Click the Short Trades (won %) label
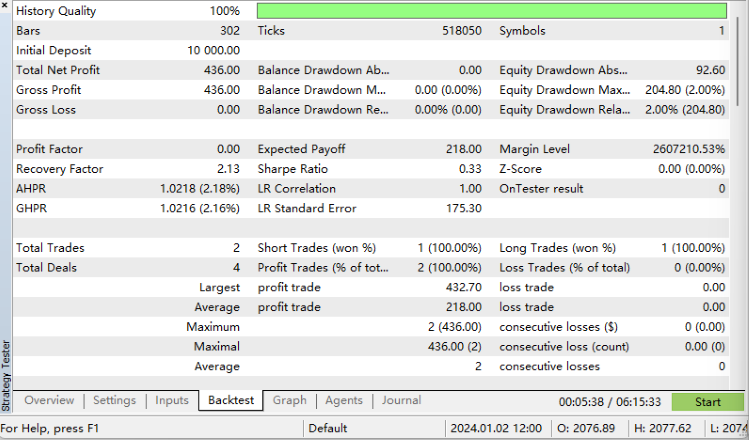The image size is (749, 440). pyautogui.click(x=317, y=248)
